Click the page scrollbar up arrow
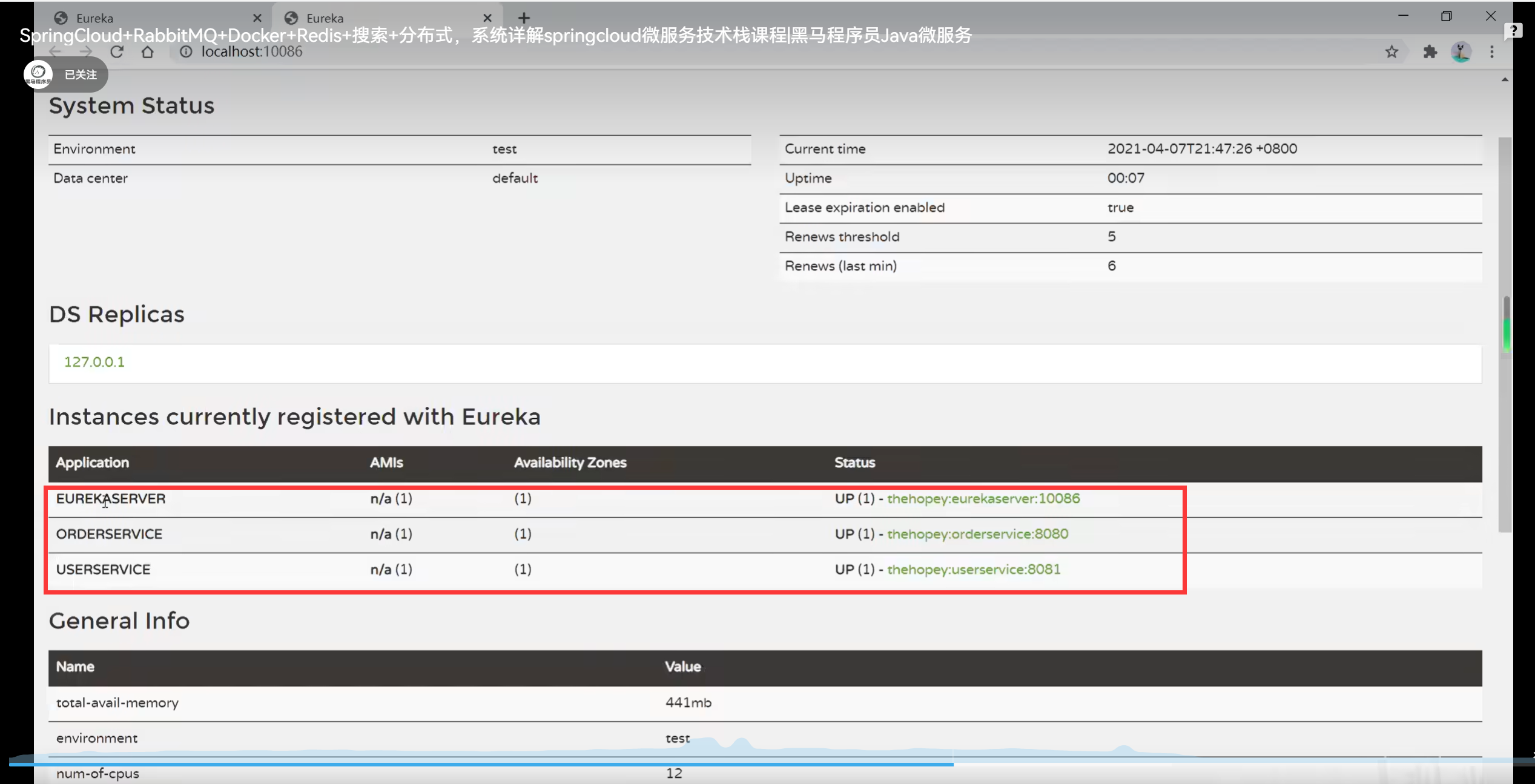The height and width of the screenshot is (784, 1535). 1505,79
